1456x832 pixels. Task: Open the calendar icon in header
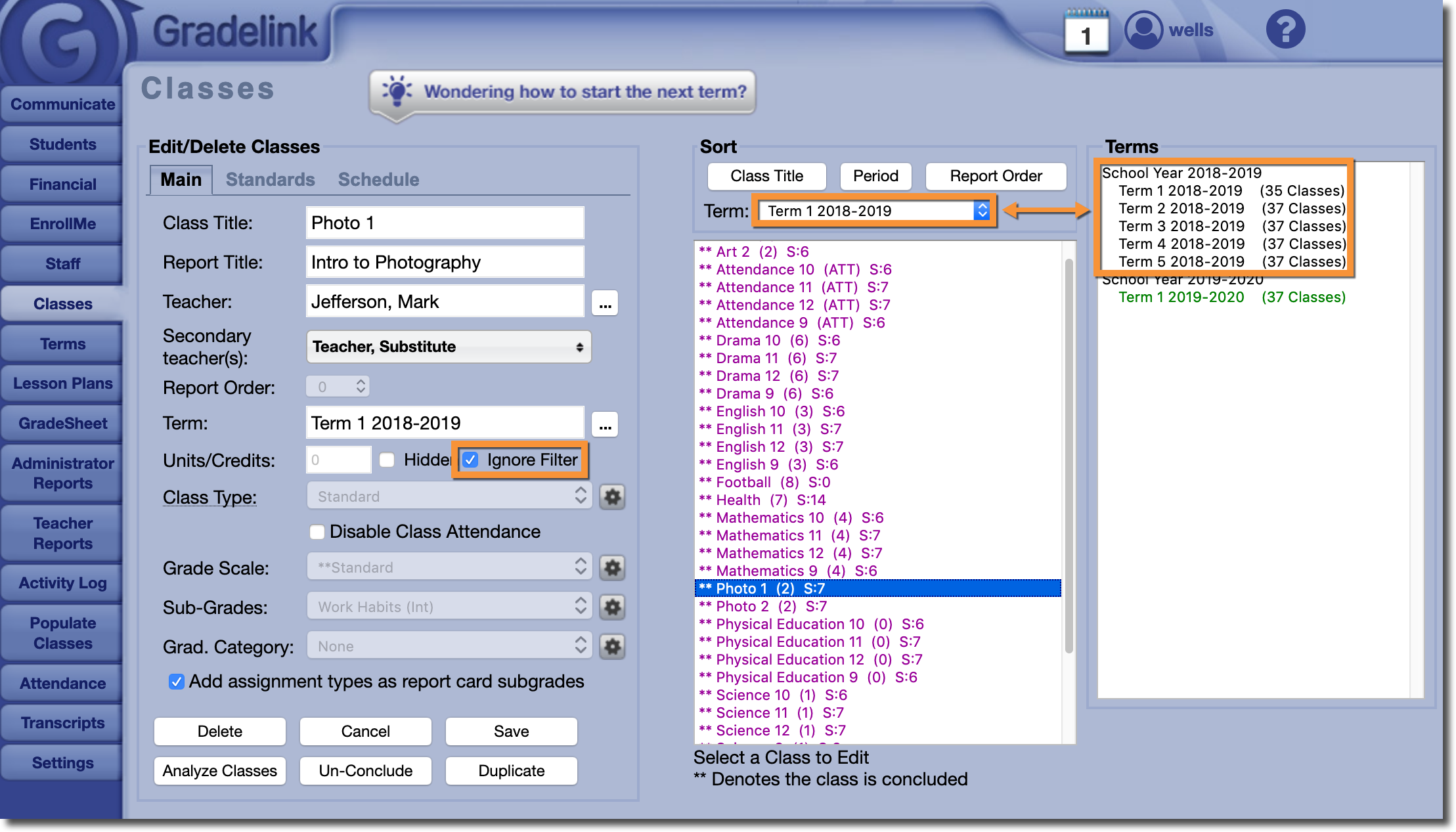pyautogui.click(x=1086, y=32)
